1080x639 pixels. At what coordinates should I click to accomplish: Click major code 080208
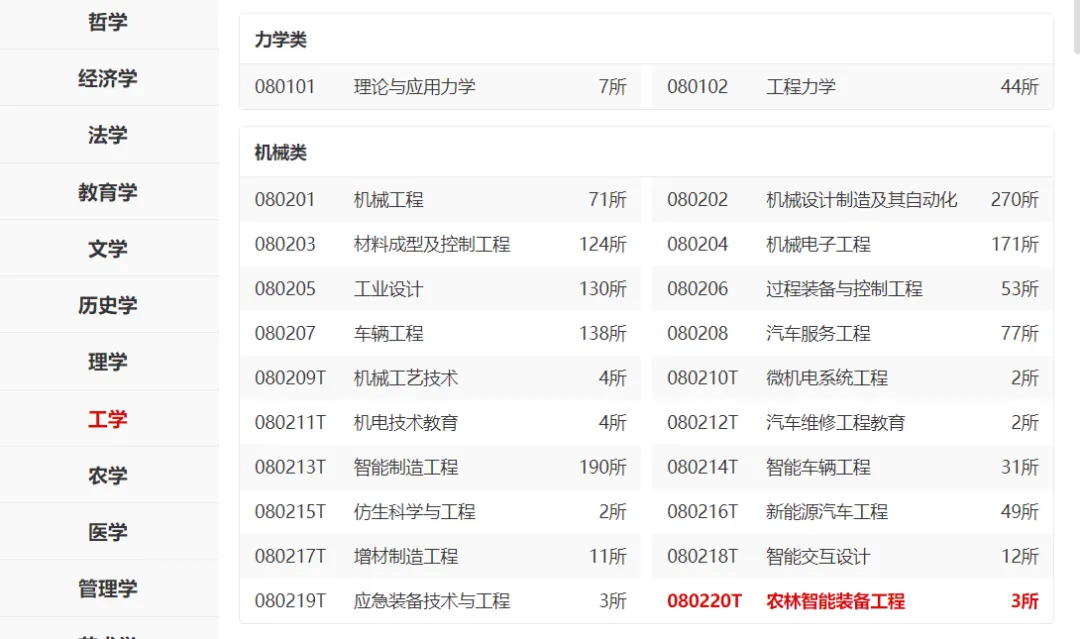click(697, 334)
